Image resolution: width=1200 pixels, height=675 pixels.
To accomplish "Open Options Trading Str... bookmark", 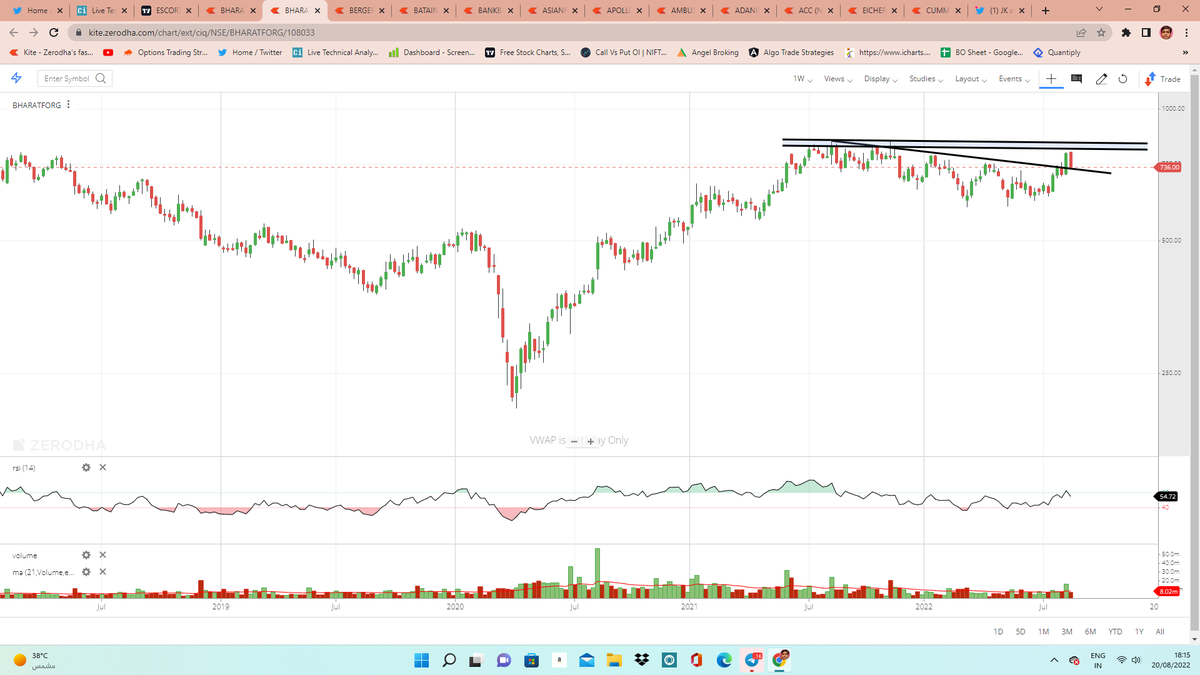I will click(x=166, y=52).
